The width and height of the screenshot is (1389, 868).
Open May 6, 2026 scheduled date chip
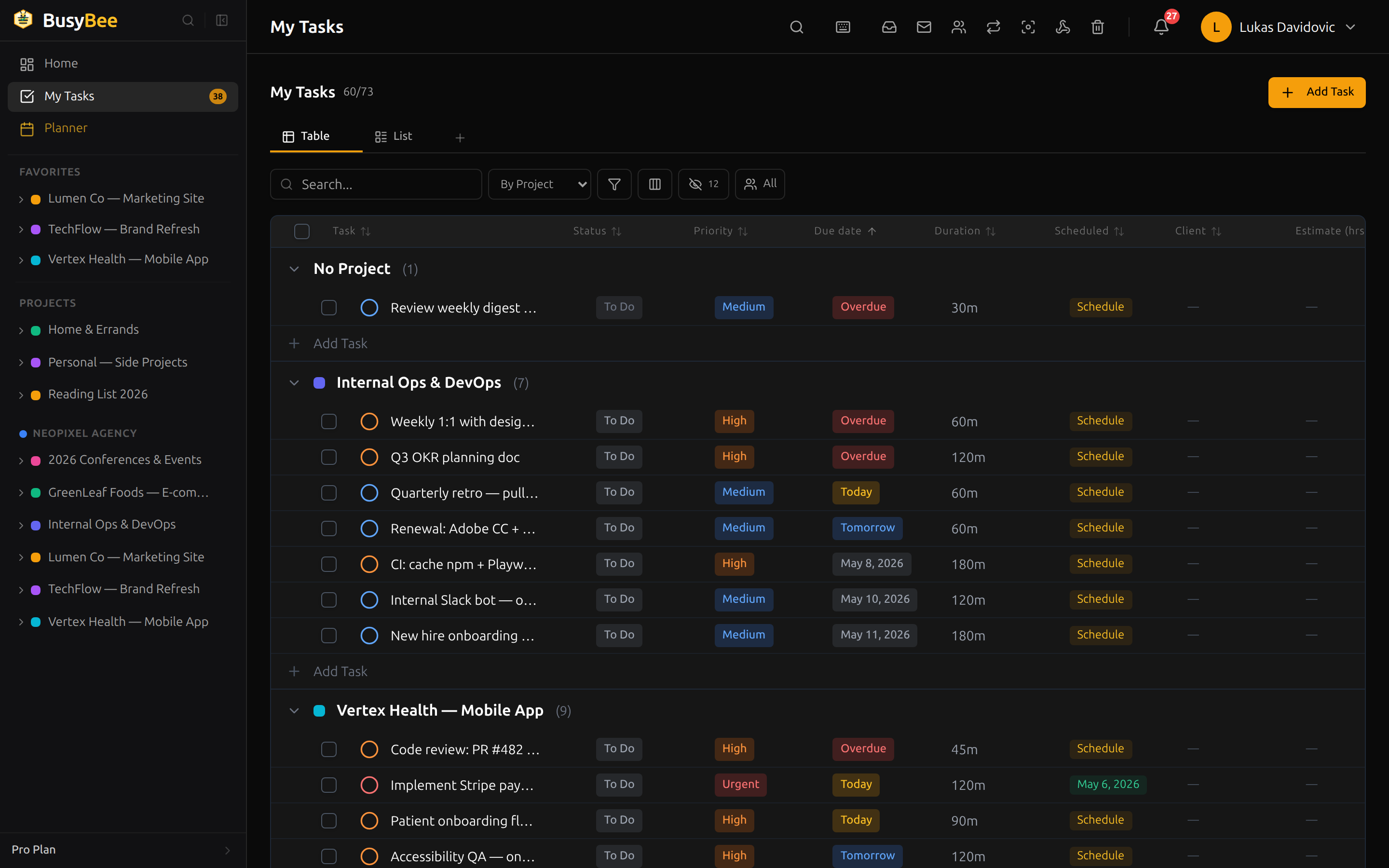click(x=1108, y=785)
